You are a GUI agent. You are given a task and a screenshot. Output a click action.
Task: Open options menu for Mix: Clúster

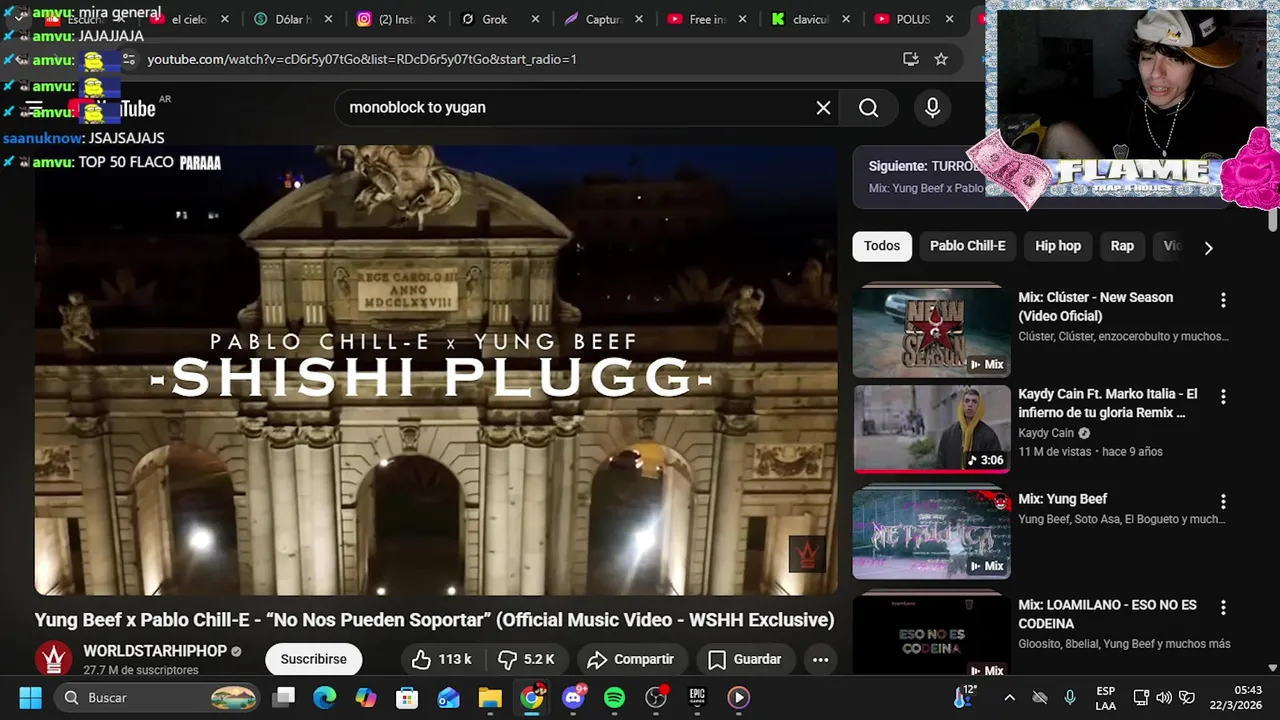(x=1222, y=300)
